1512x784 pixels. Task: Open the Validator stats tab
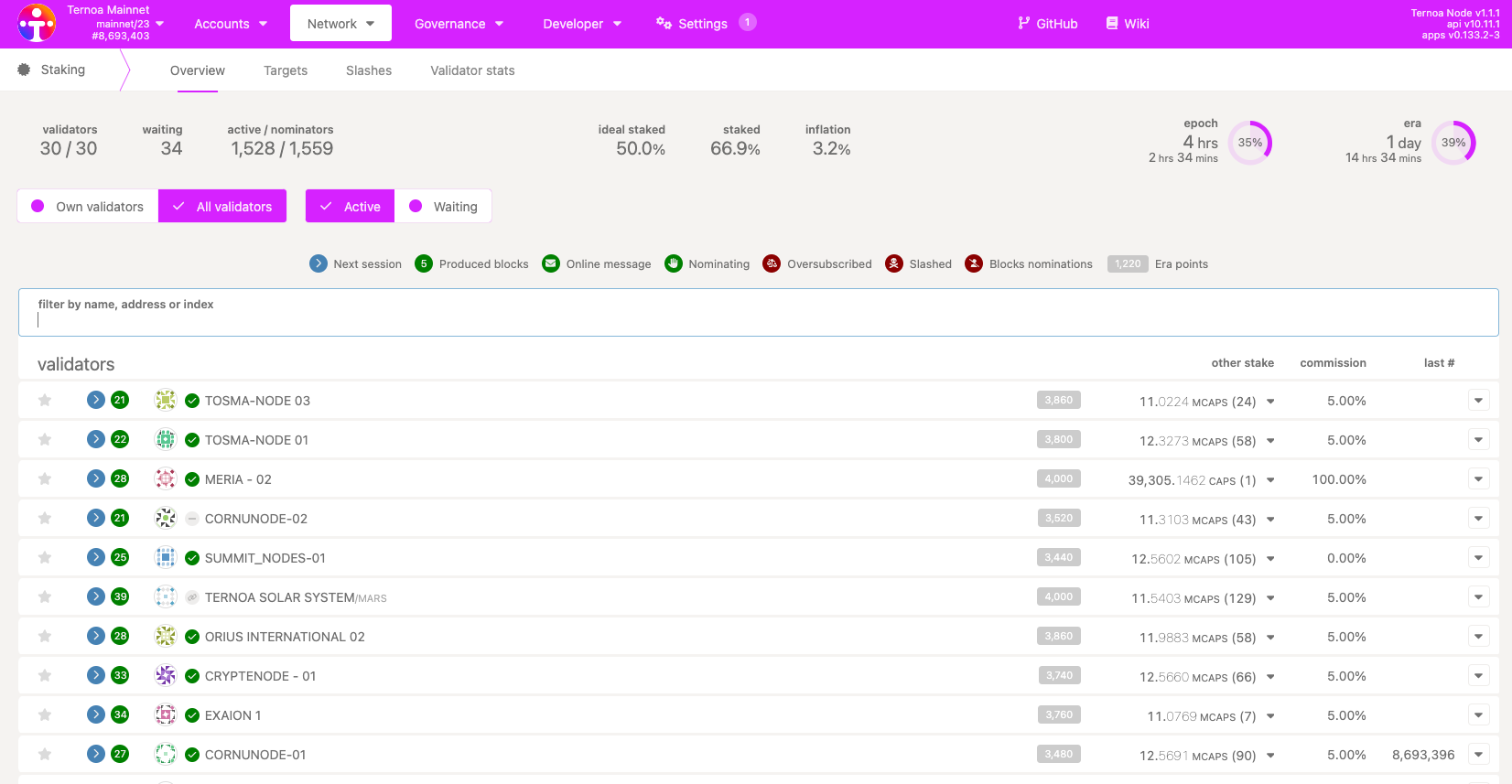pos(472,70)
